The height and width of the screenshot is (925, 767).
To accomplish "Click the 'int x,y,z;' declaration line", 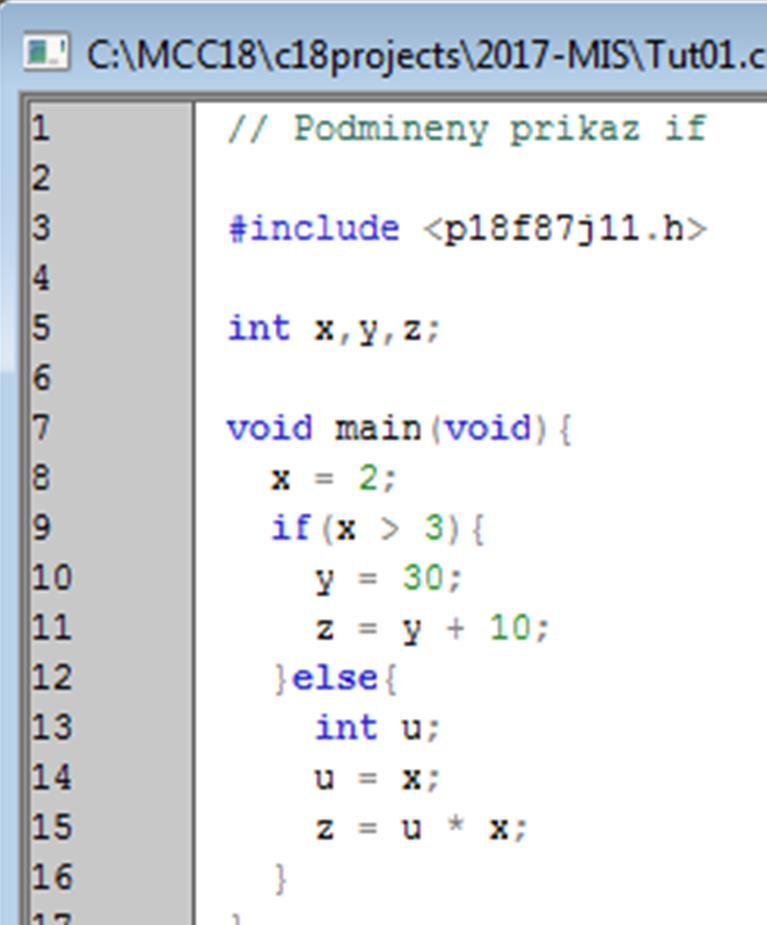I will coord(334,329).
